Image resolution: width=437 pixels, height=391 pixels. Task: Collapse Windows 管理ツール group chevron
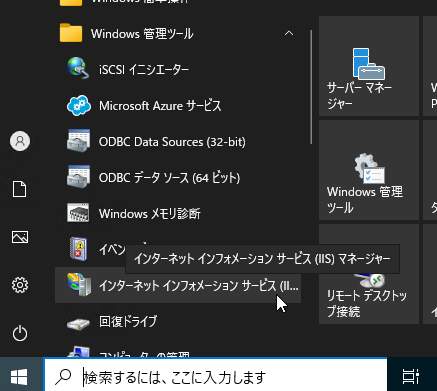pyautogui.click(x=289, y=33)
